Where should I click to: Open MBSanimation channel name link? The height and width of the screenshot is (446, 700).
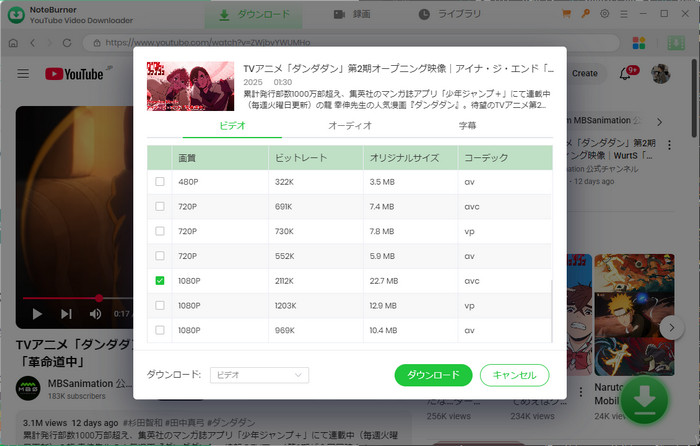pyautogui.click(x=89, y=383)
